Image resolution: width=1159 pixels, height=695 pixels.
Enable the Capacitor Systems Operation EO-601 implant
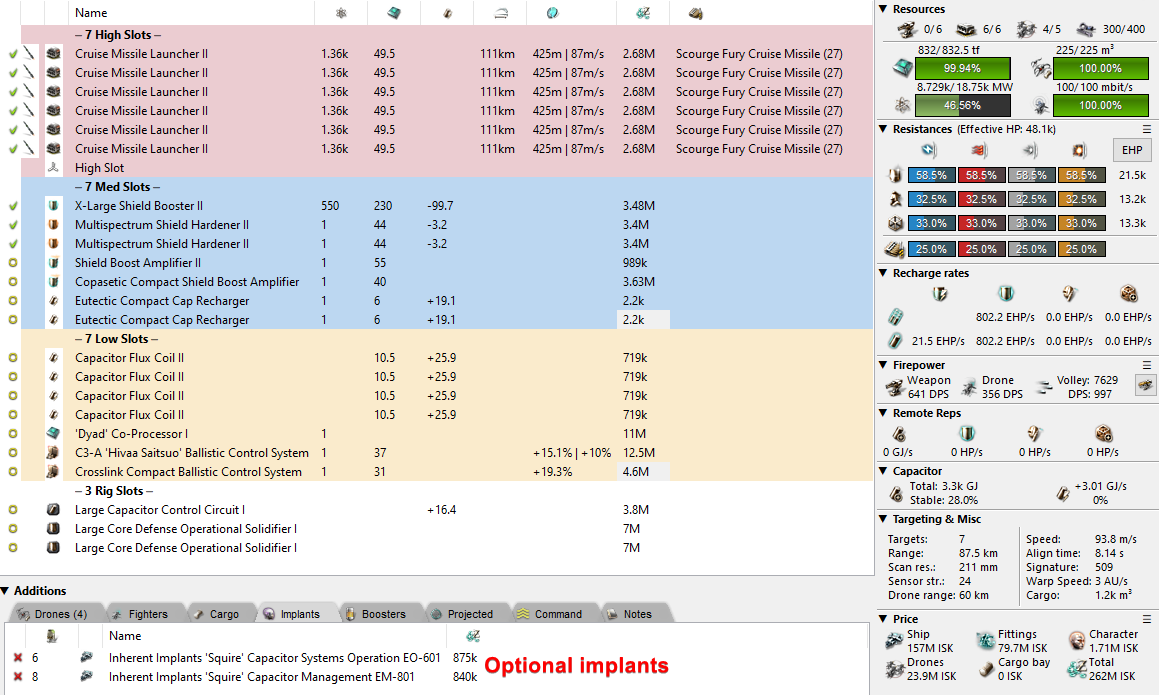pyautogui.click(x=17, y=658)
